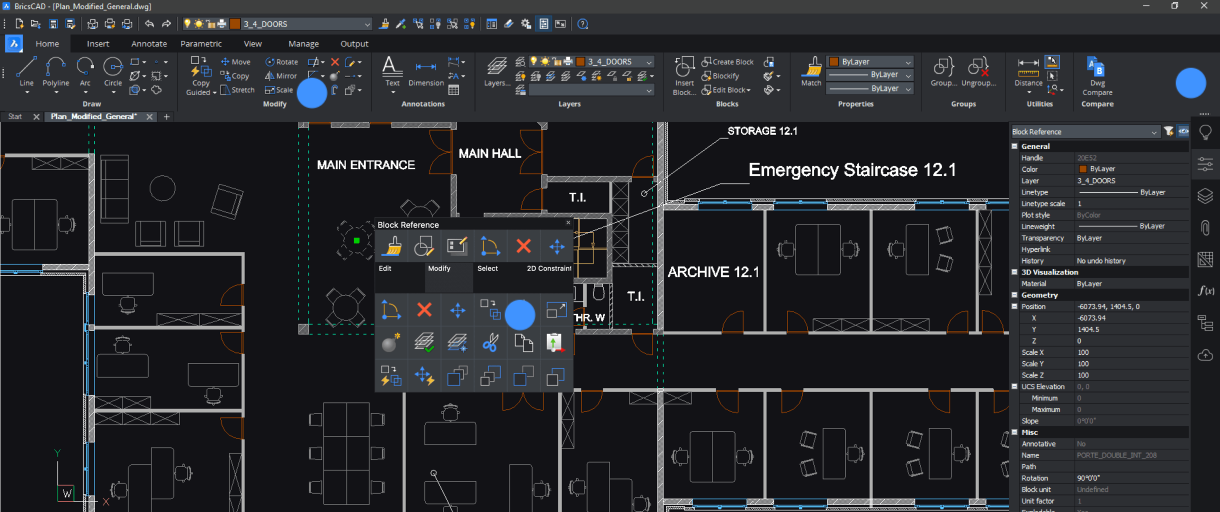Open the Home ribbon tab
1220x512 pixels.
pos(47,44)
